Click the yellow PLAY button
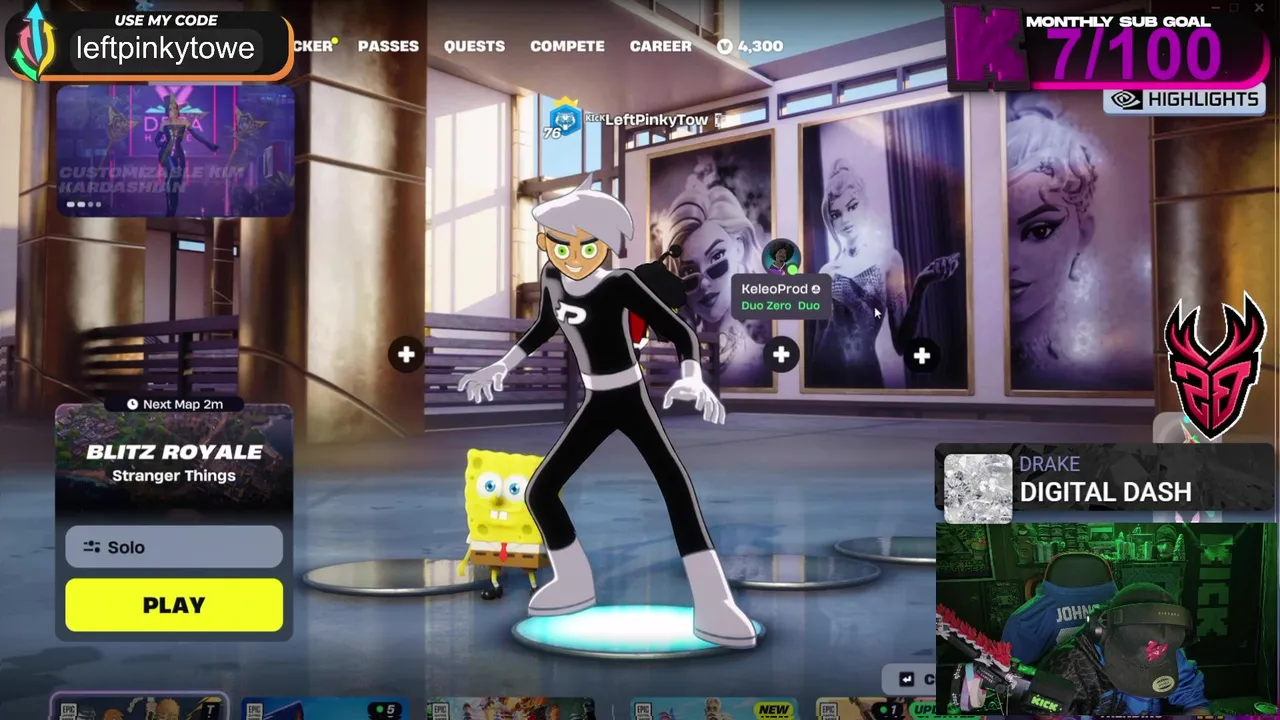Image resolution: width=1280 pixels, height=720 pixels. pos(174,605)
